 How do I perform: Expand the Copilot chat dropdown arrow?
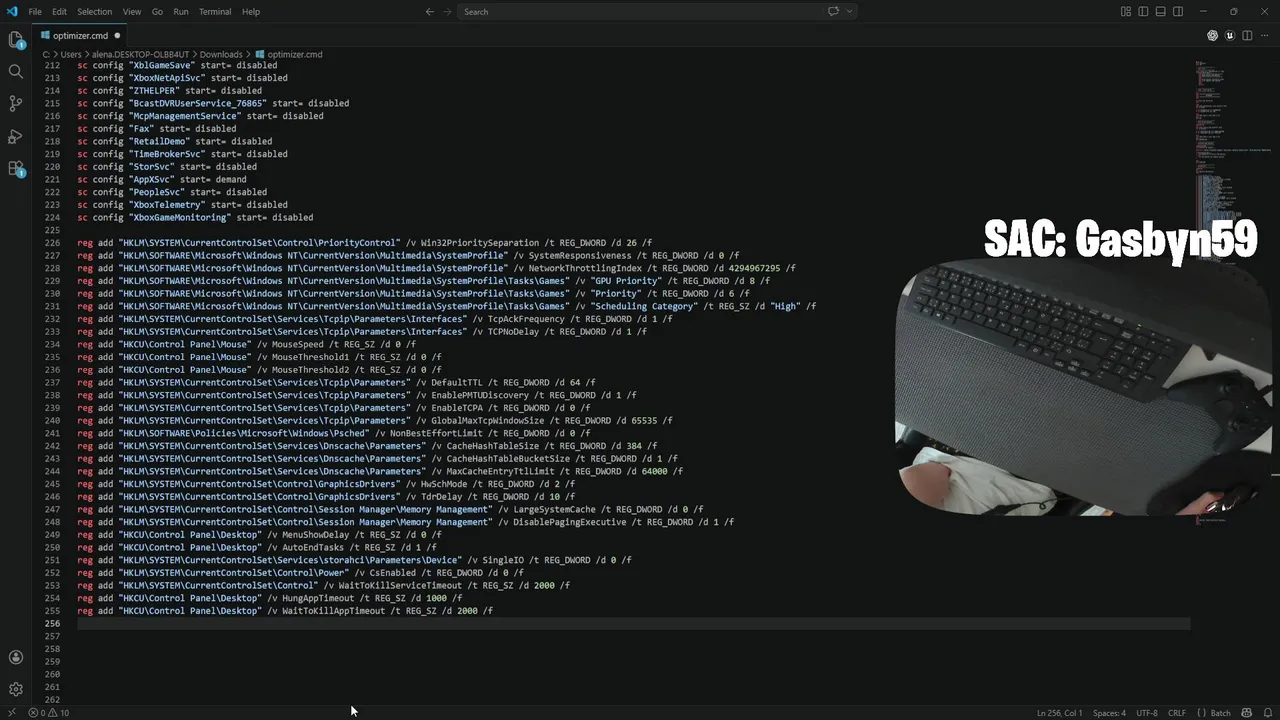point(848,11)
